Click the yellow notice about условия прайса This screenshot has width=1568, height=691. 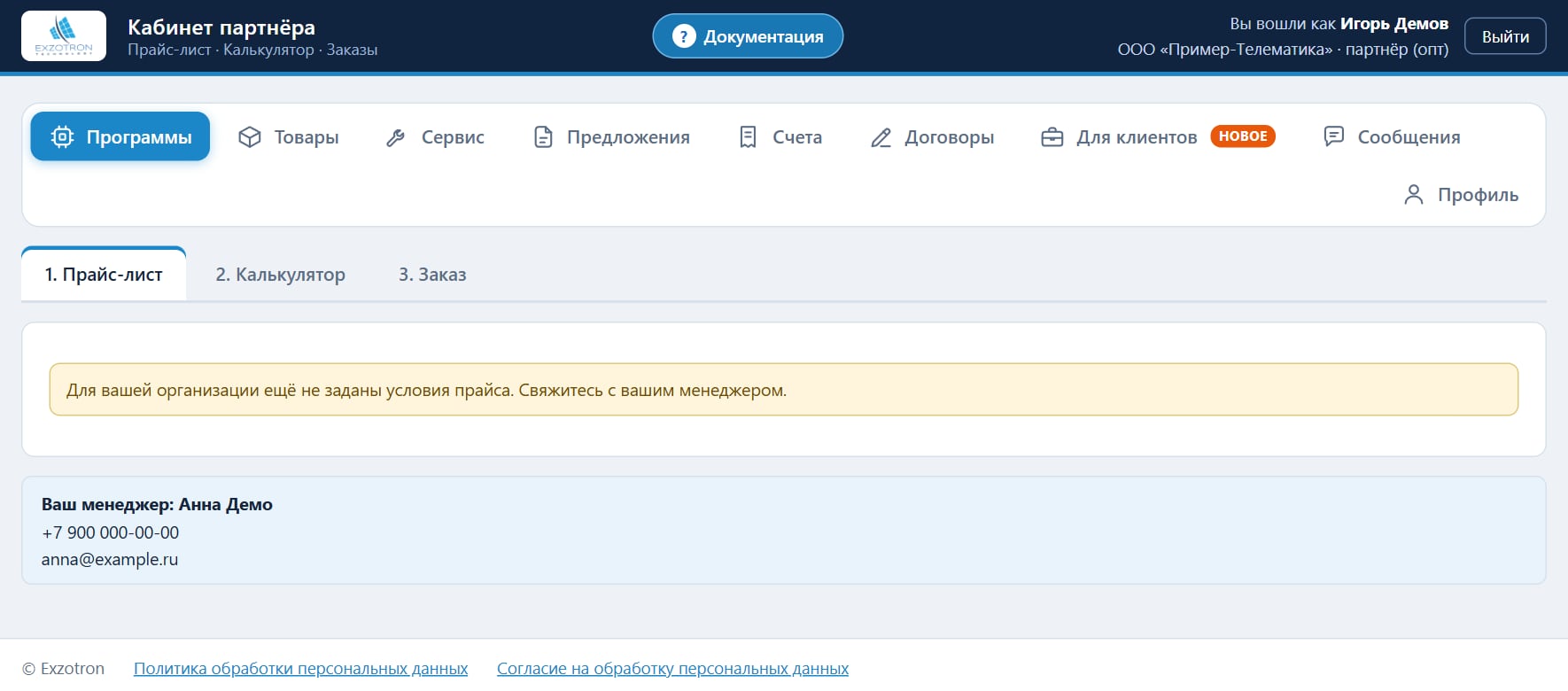pyautogui.click(x=784, y=390)
